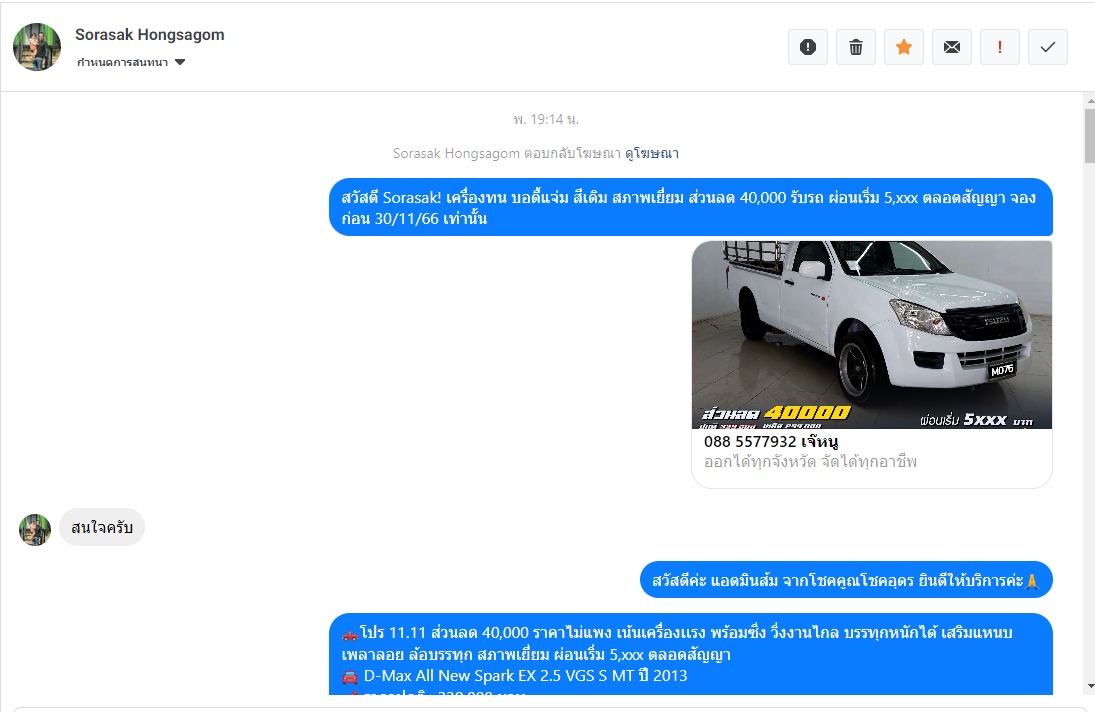Open Sorasak Hongsagom's profile picture in header

coord(37,47)
